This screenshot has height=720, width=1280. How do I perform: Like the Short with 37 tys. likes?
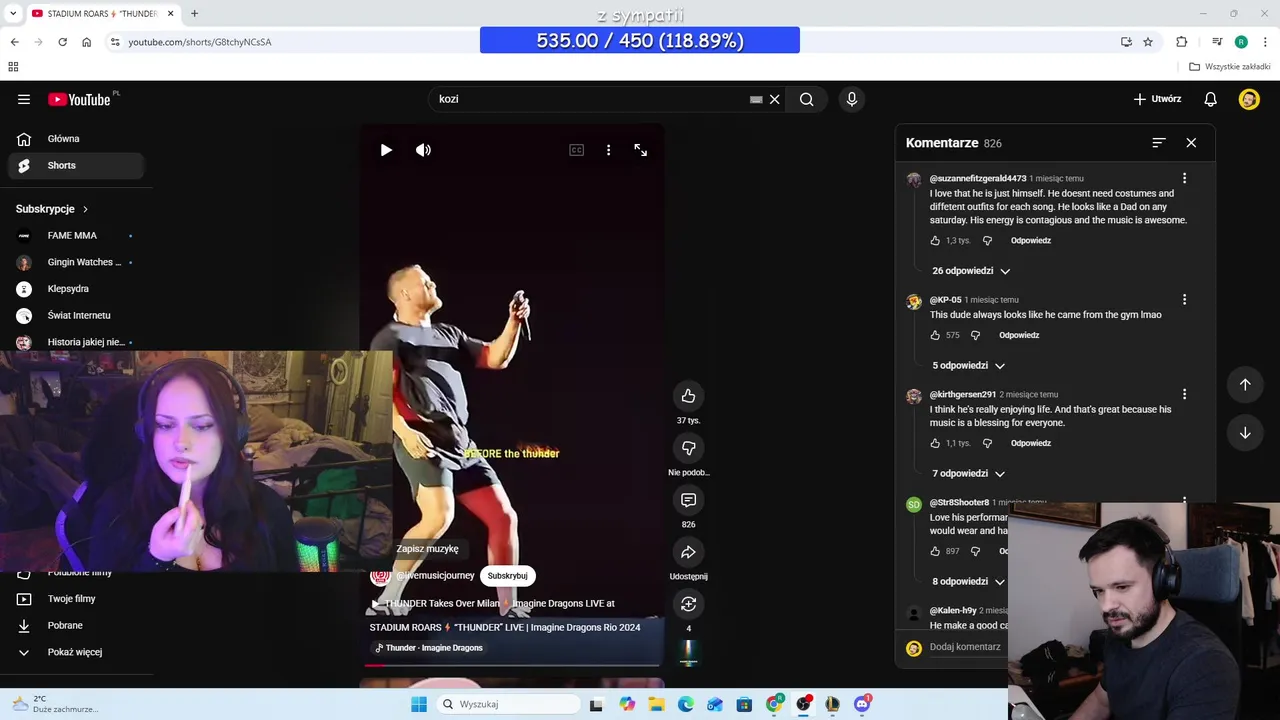tap(688, 396)
